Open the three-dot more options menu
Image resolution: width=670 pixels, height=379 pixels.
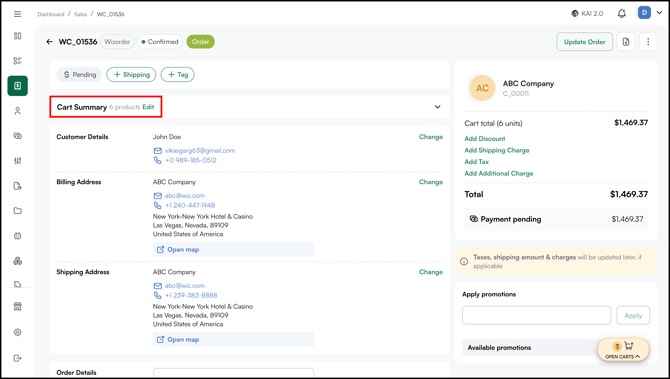648,42
